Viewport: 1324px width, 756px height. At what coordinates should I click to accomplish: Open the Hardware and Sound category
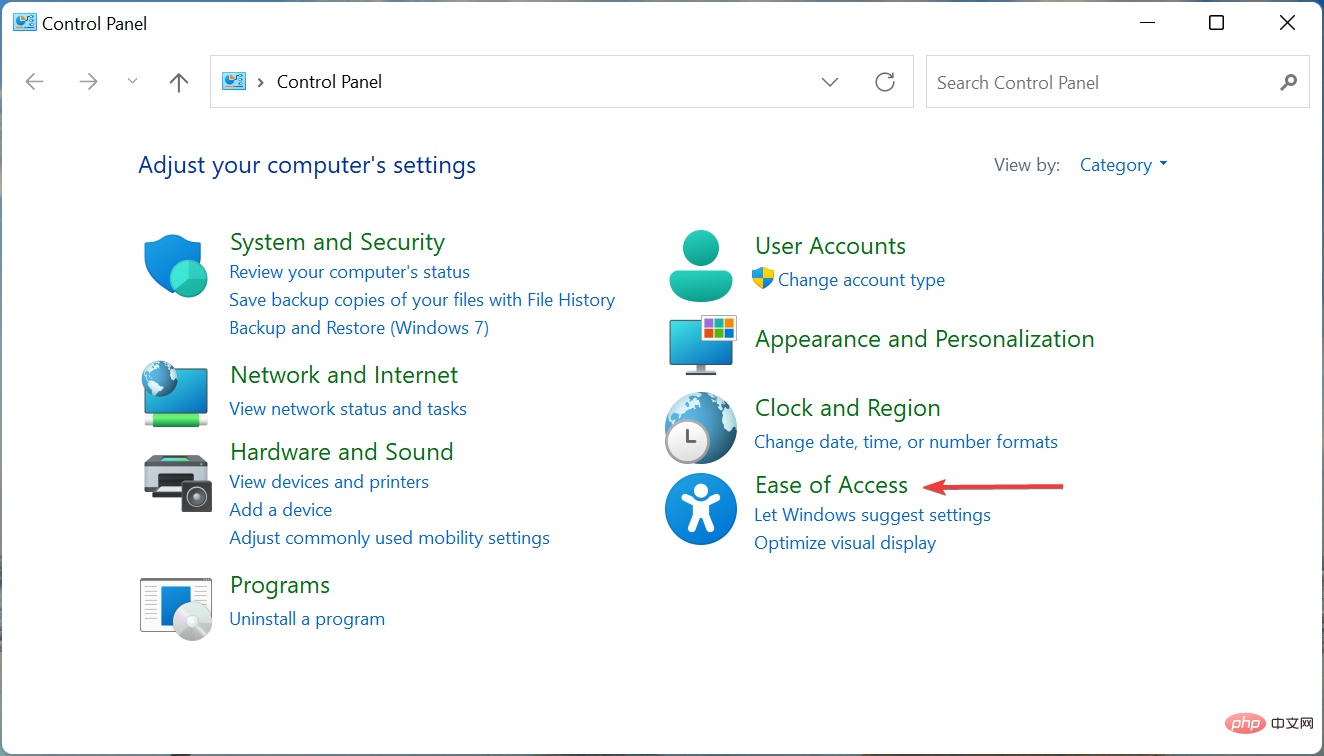tap(342, 452)
